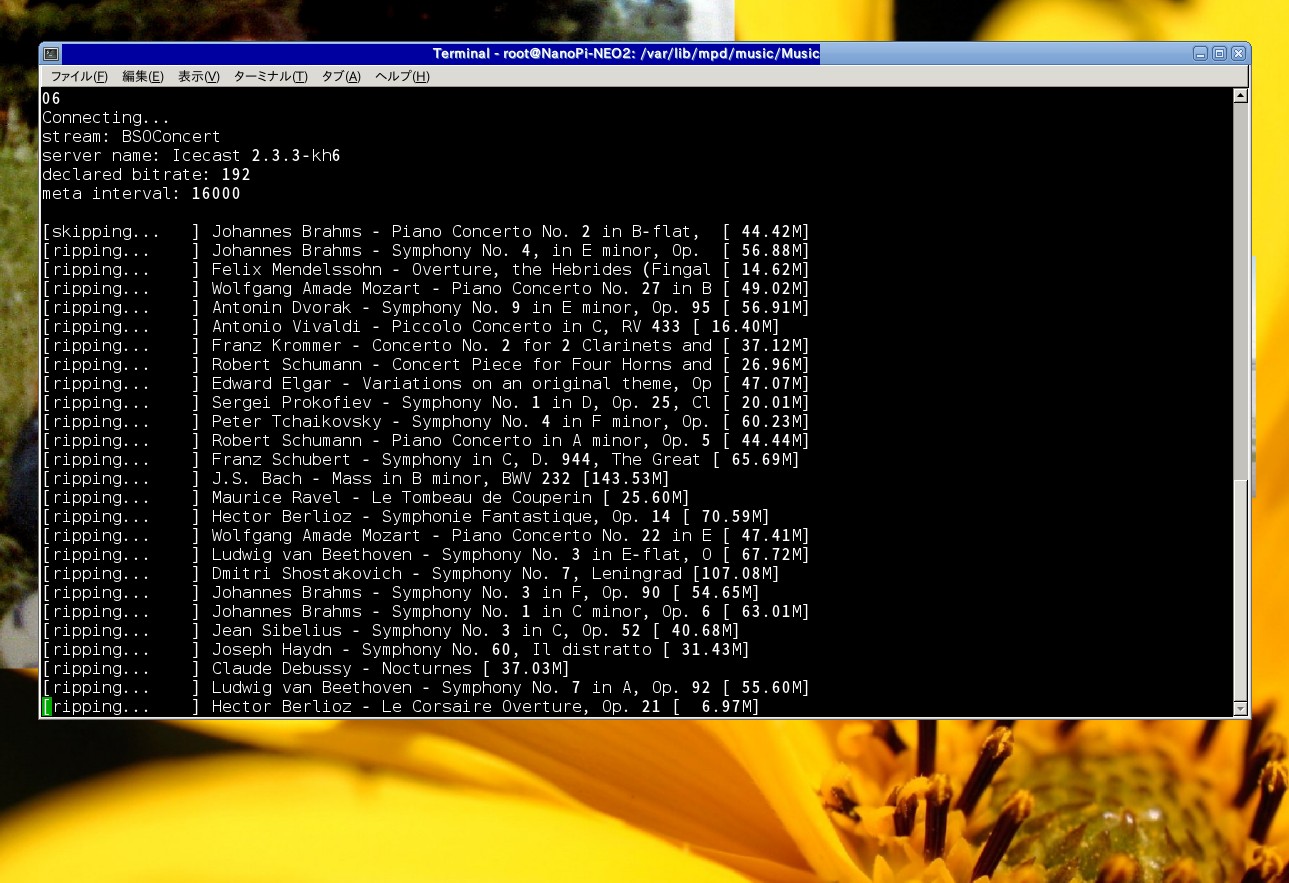The width and height of the screenshot is (1289, 883).
Task: Open the terminal window menu icon
Action: click(51, 54)
